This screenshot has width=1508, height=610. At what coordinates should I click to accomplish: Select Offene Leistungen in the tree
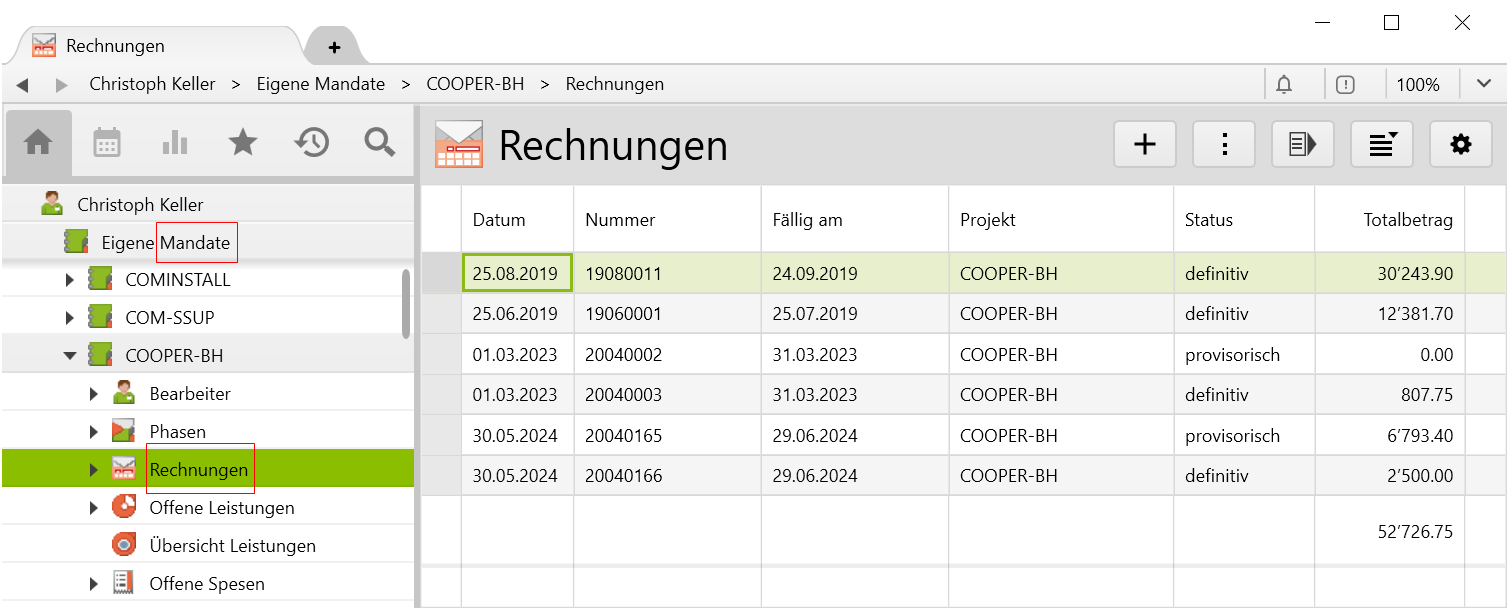[x=222, y=508]
